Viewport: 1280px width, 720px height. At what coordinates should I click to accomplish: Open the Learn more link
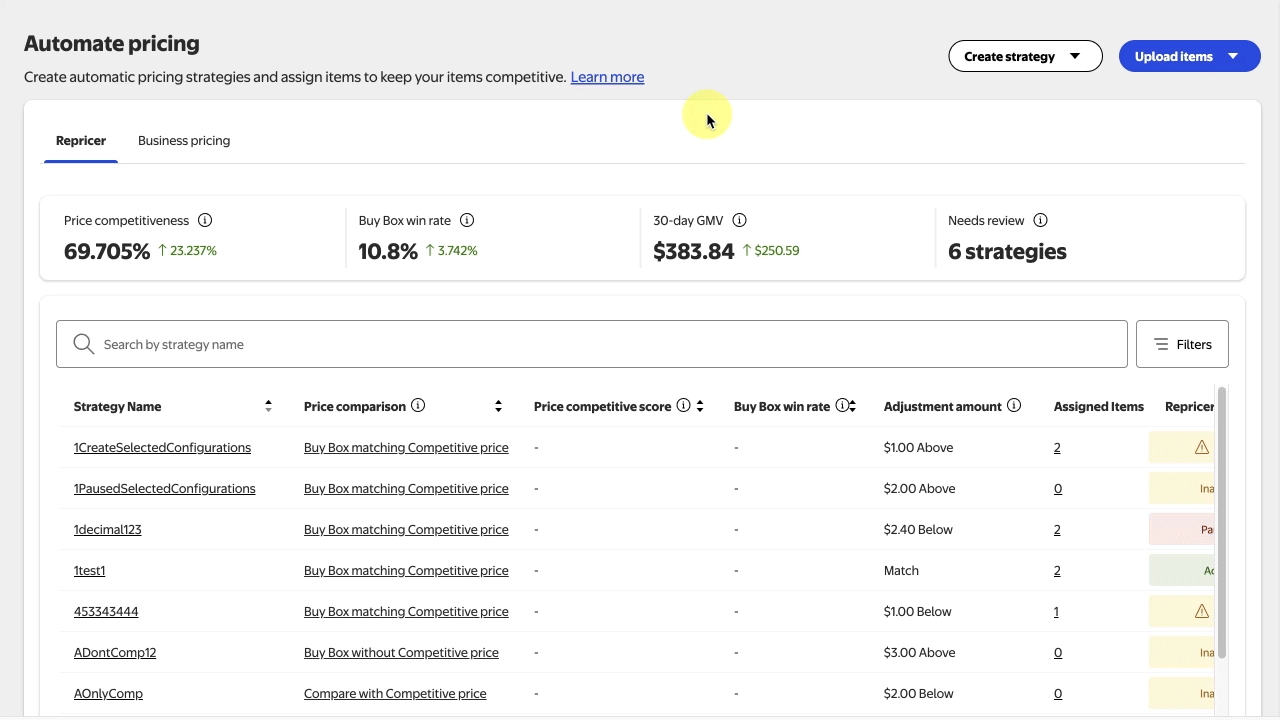607,77
